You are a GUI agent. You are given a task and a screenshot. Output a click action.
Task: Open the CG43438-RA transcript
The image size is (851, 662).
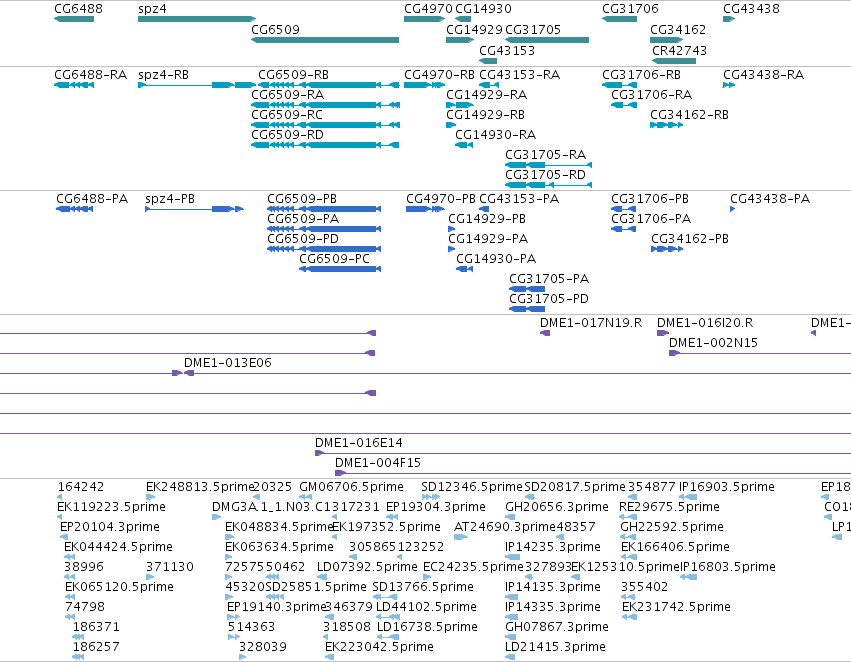coord(729,85)
